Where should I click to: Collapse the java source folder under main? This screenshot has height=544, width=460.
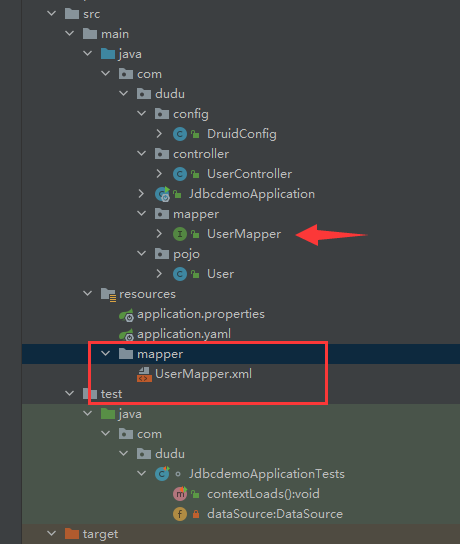(88, 53)
